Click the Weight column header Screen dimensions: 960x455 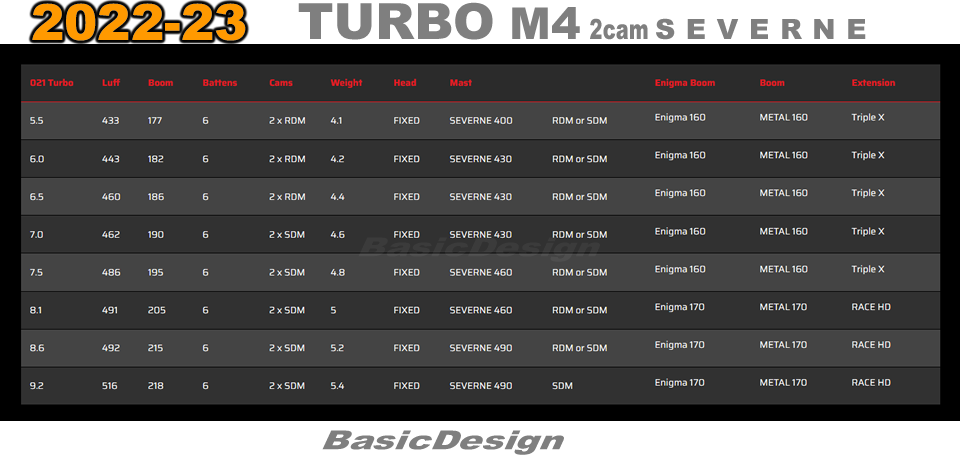(x=347, y=83)
